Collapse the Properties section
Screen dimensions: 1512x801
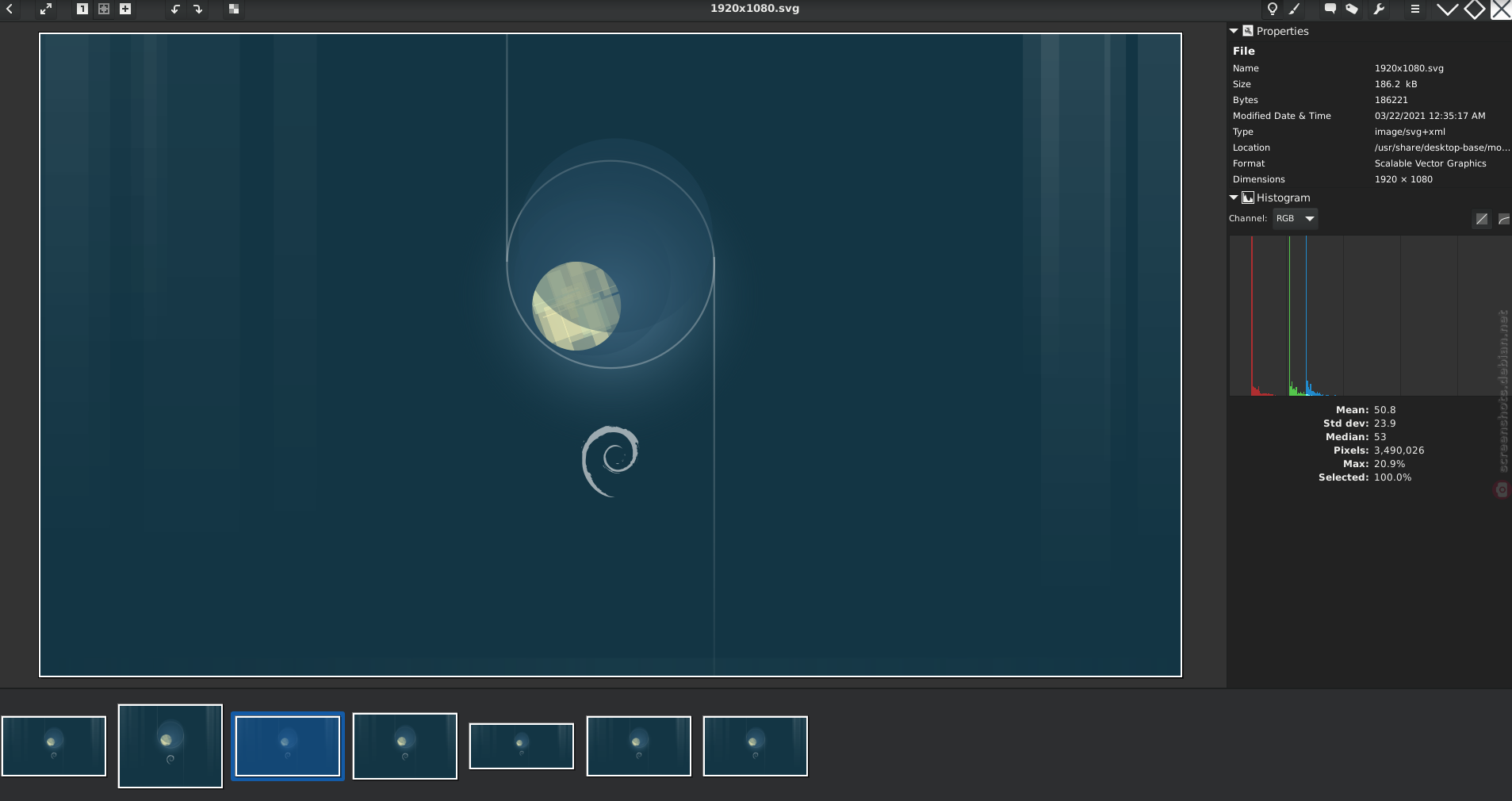coord(1234,31)
